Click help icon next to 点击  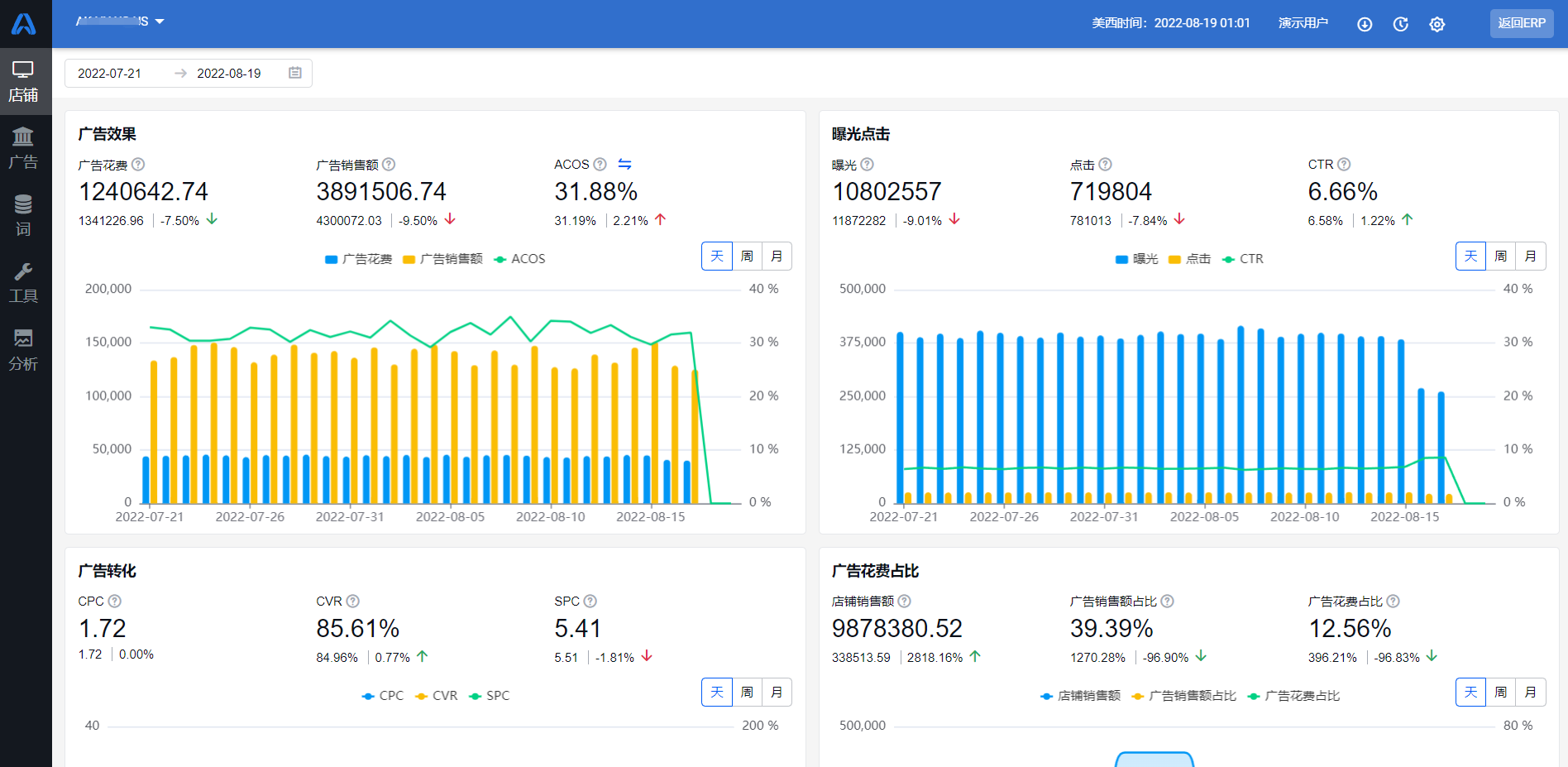[1105, 165]
